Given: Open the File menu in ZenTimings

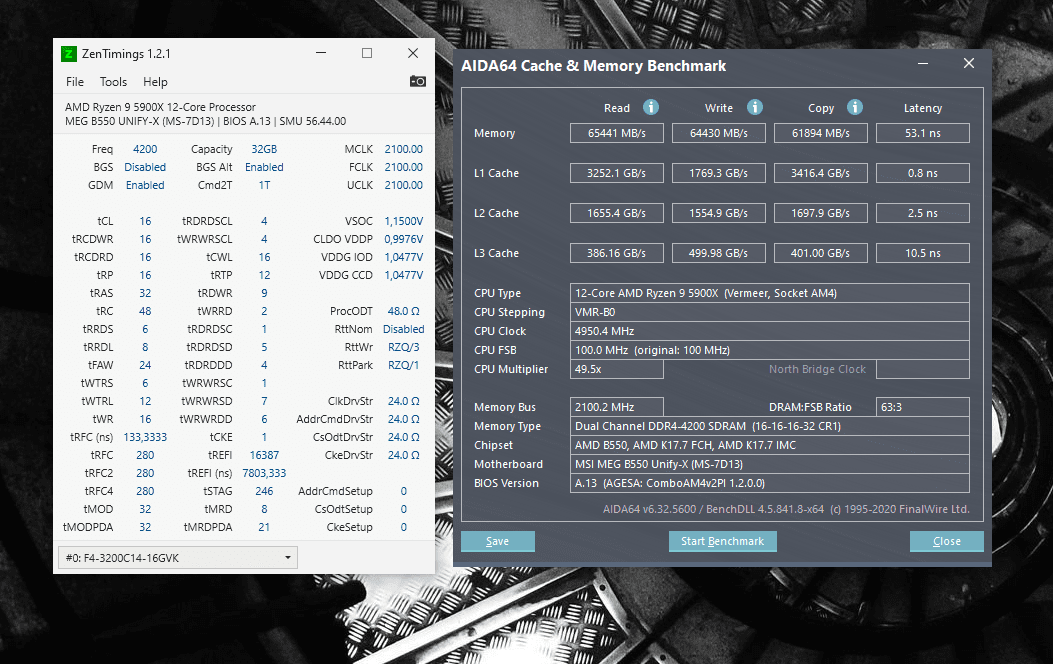Looking at the screenshot, I should [75, 82].
